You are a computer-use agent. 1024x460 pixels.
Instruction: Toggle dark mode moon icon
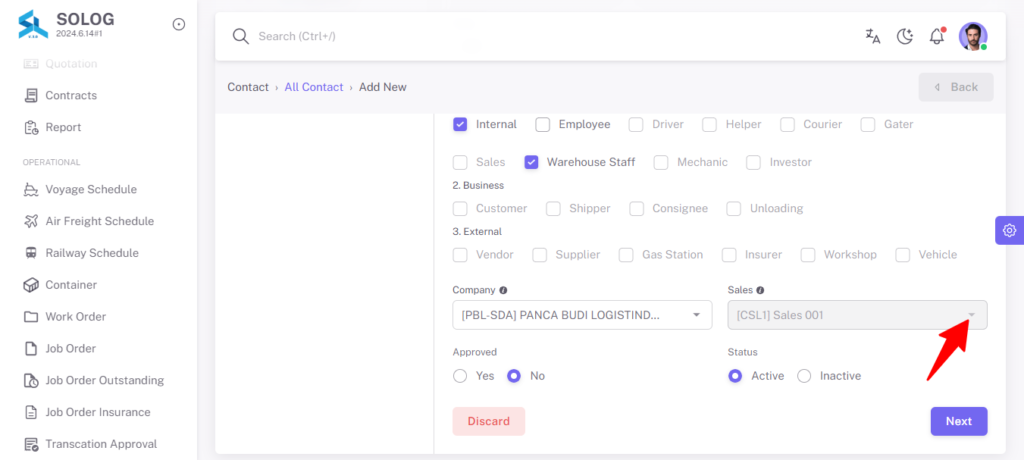904,37
